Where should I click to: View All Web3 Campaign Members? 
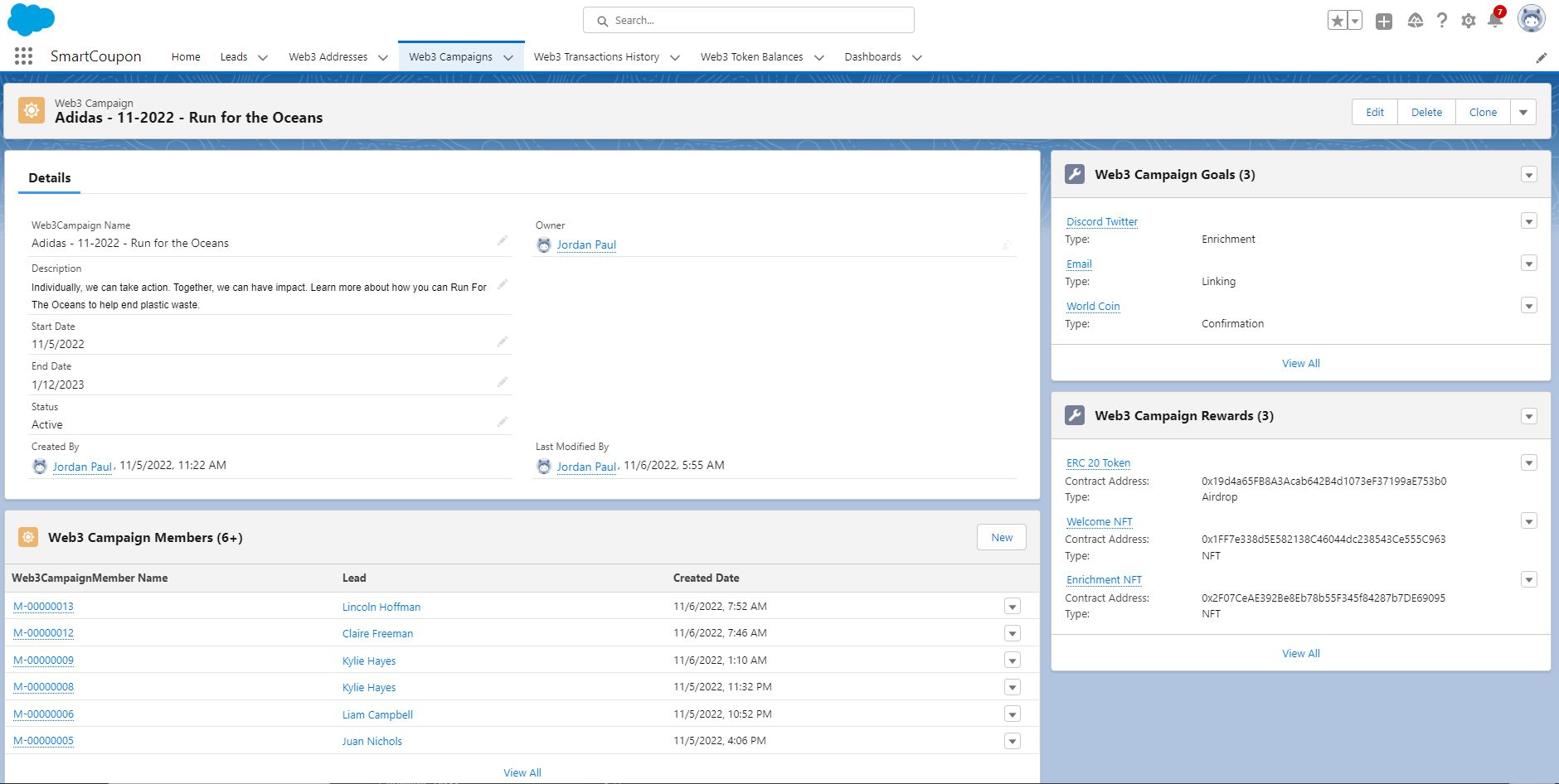522,772
